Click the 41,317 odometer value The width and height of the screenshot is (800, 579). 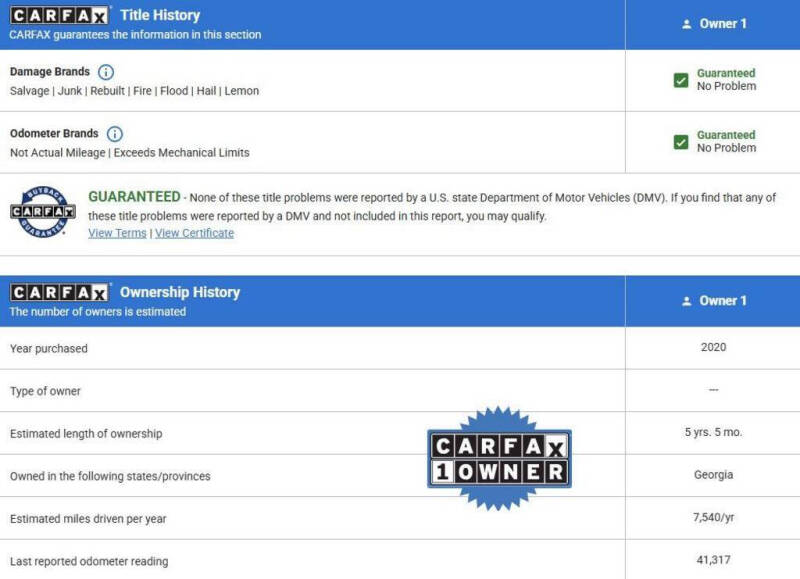click(713, 560)
